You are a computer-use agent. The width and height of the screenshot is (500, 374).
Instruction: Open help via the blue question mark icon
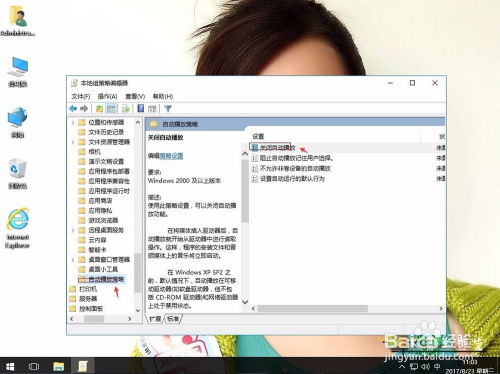[x=141, y=108]
